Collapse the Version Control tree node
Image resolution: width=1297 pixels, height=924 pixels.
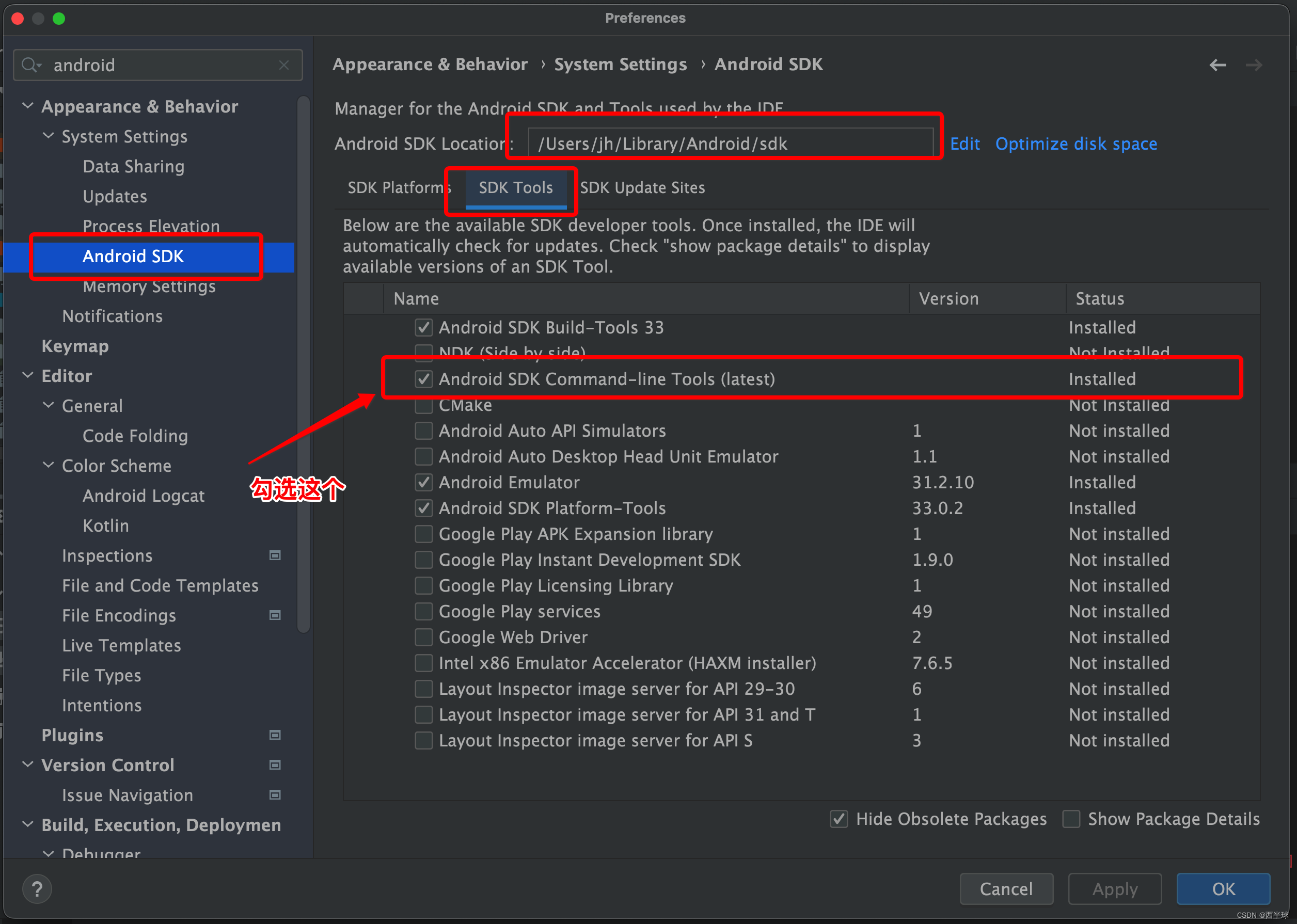tap(27, 764)
